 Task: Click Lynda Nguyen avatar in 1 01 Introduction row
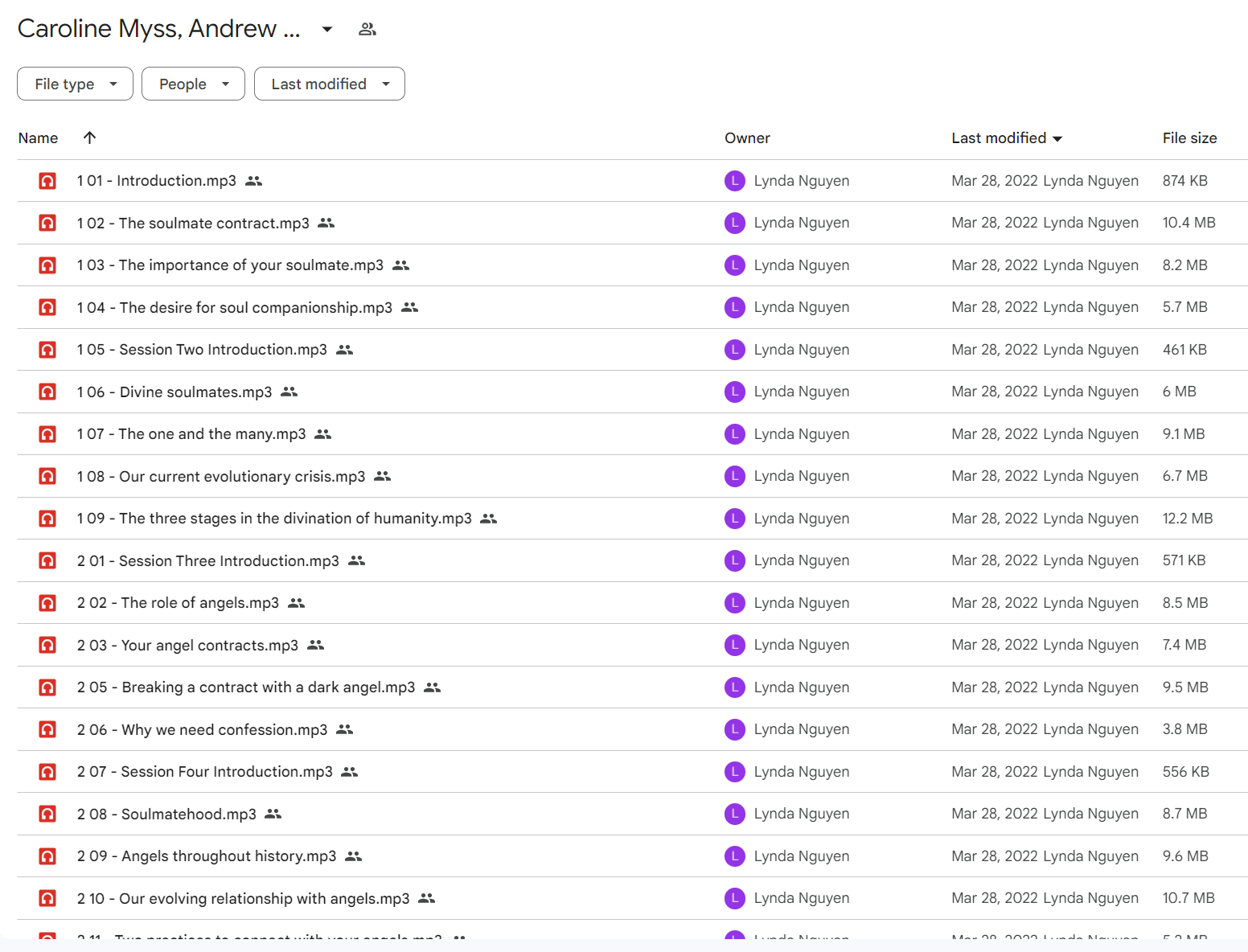pos(735,181)
